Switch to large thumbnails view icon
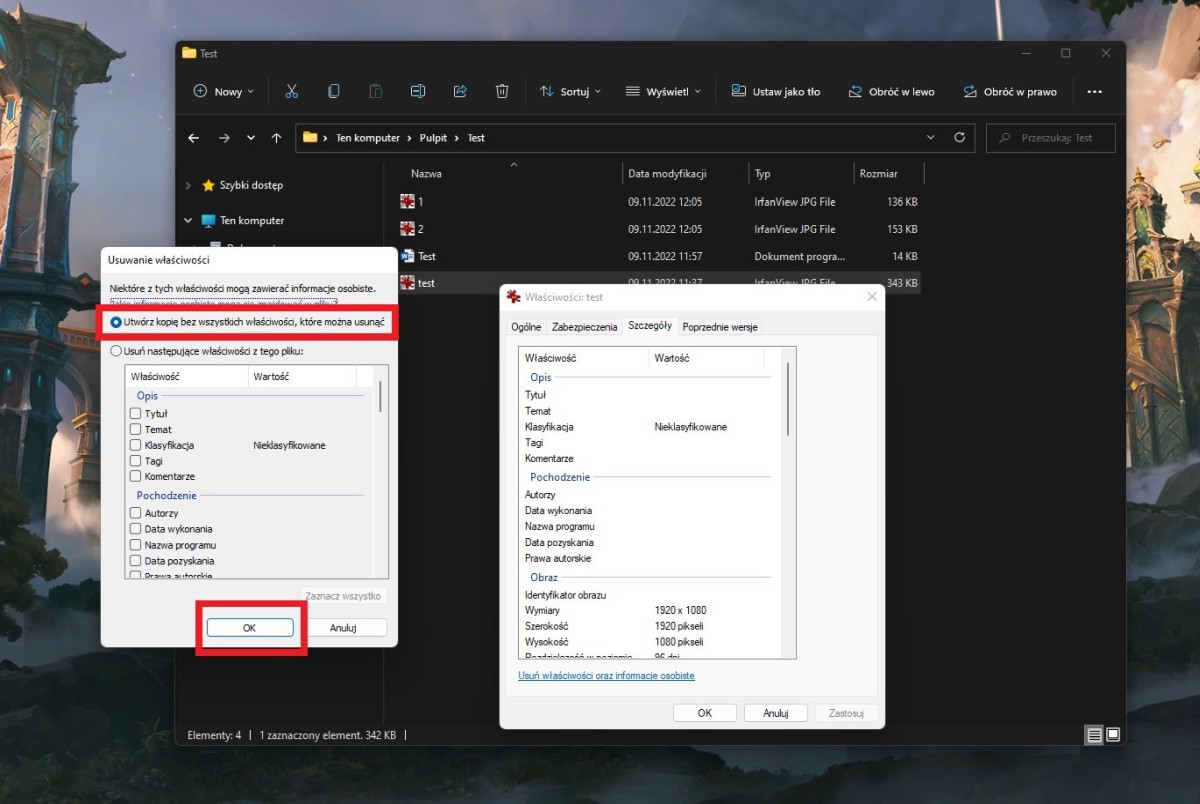This screenshot has height=804, width=1200. (x=1113, y=735)
